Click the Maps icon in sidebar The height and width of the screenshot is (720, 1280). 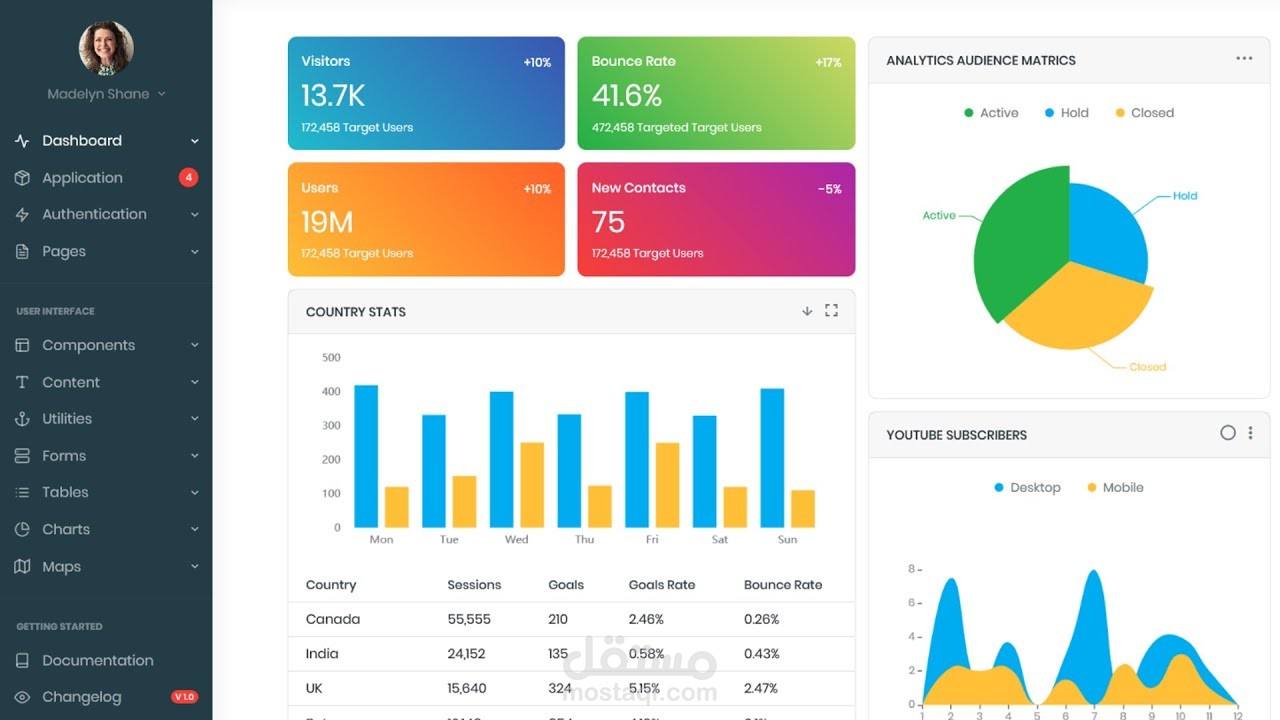[22, 566]
